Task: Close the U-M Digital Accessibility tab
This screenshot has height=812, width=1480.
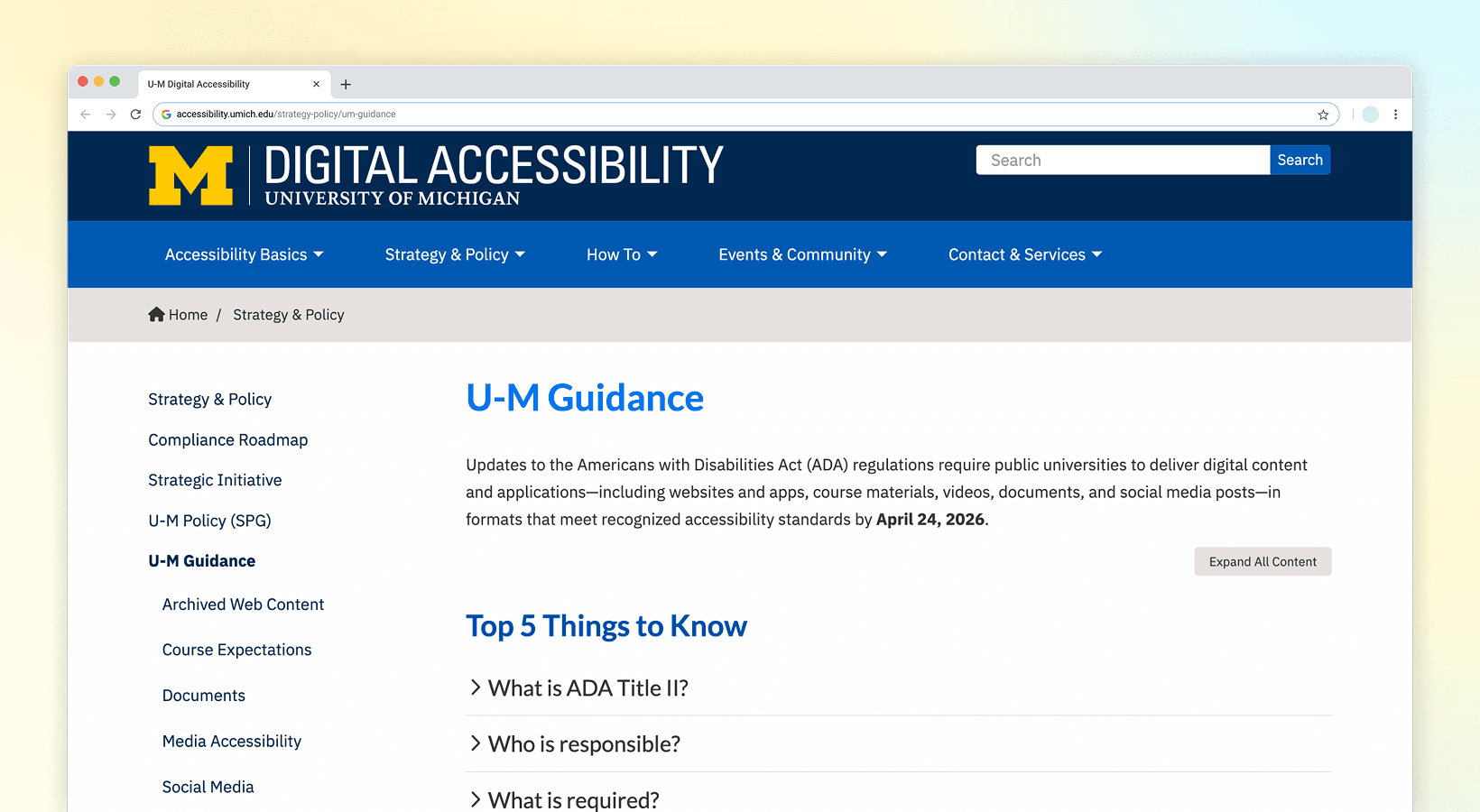Action: pyautogui.click(x=316, y=84)
